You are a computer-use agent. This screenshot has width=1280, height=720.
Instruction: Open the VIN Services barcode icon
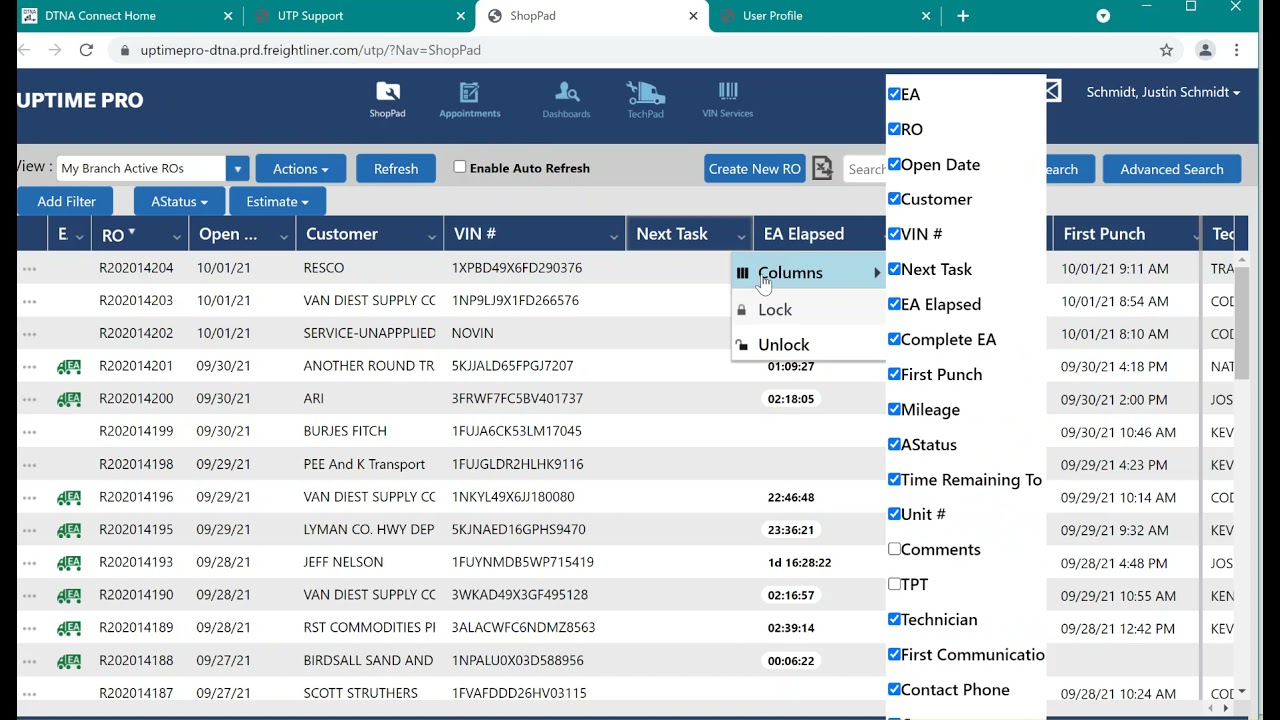[727, 100]
